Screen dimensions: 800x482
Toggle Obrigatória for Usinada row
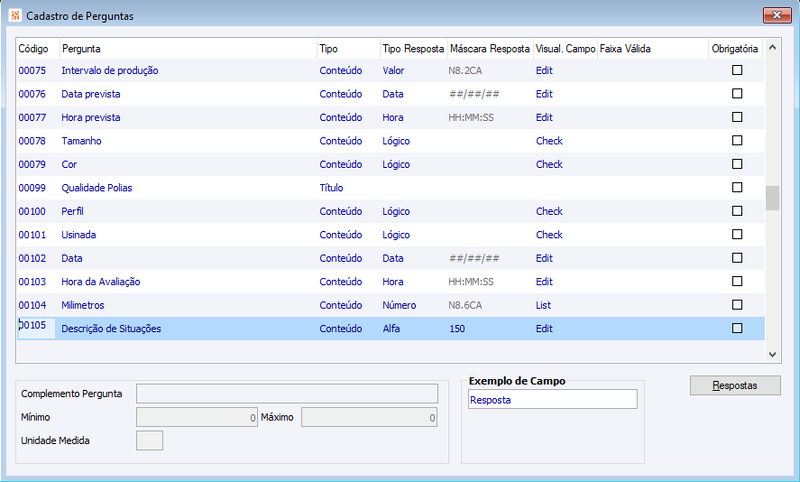(737, 234)
